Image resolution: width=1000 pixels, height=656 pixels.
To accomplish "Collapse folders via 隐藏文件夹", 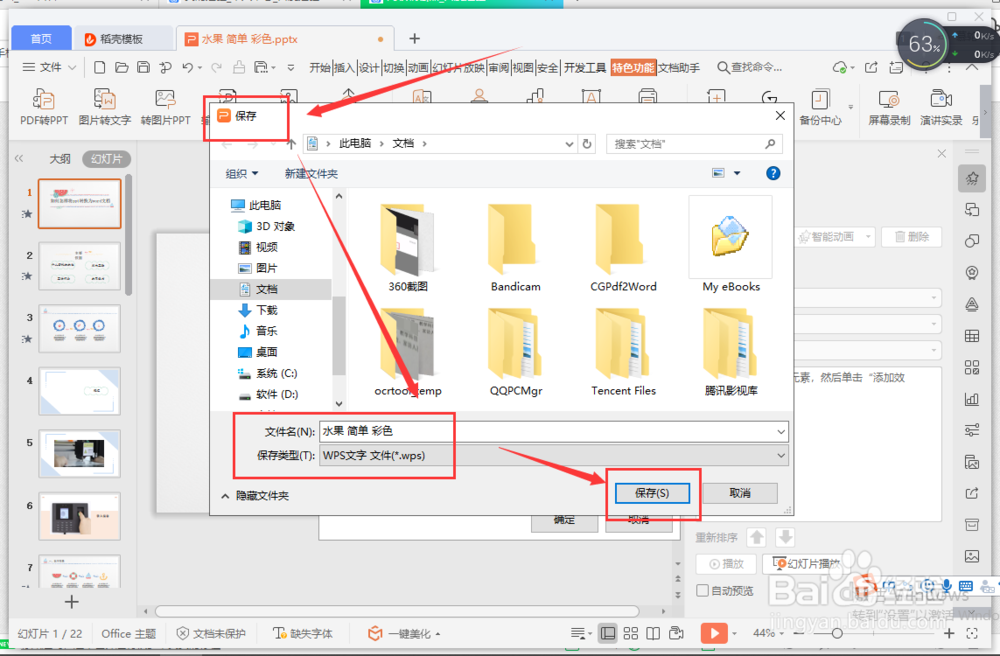I will click(x=255, y=495).
